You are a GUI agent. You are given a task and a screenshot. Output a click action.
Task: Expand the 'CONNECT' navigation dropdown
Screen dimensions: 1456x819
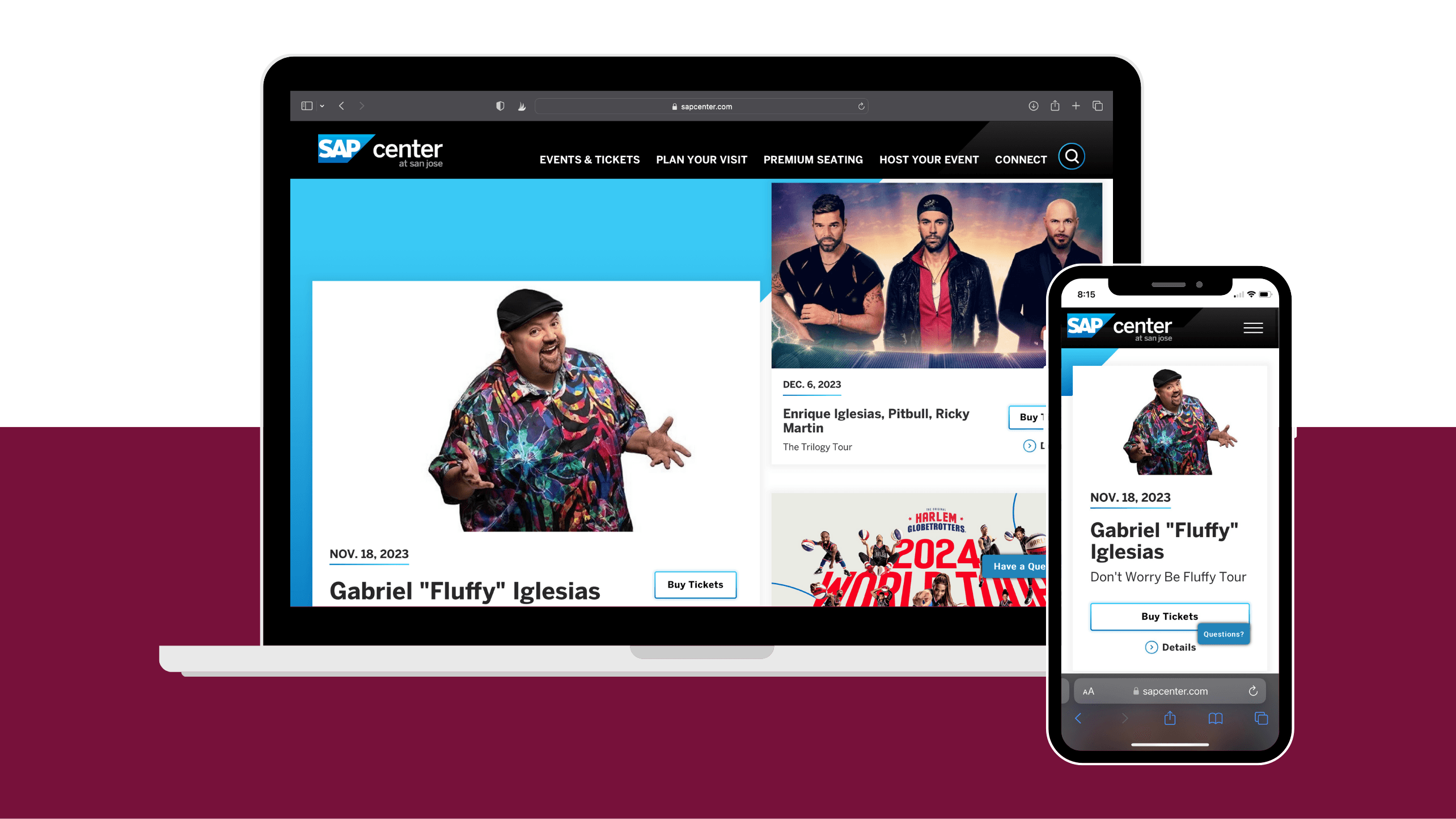pos(1020,159)
